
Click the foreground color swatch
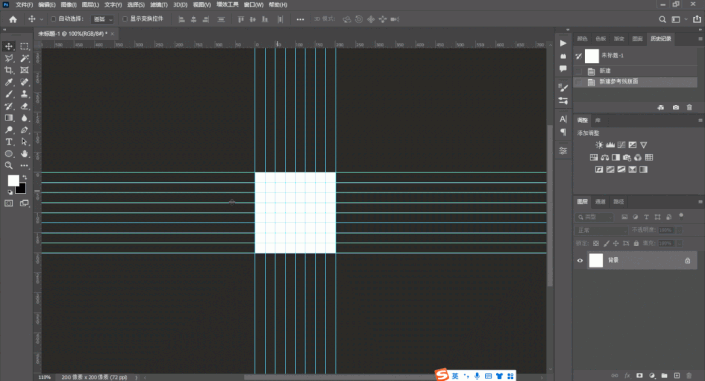13,180
